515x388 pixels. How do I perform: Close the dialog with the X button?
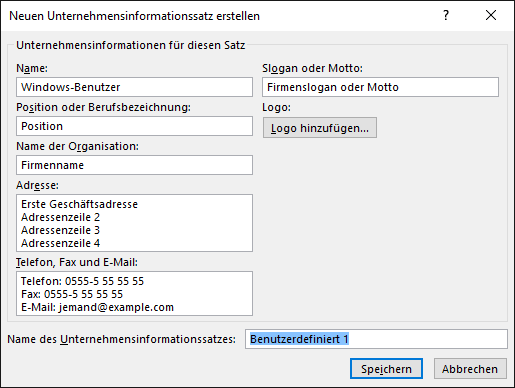click(491, 15)
